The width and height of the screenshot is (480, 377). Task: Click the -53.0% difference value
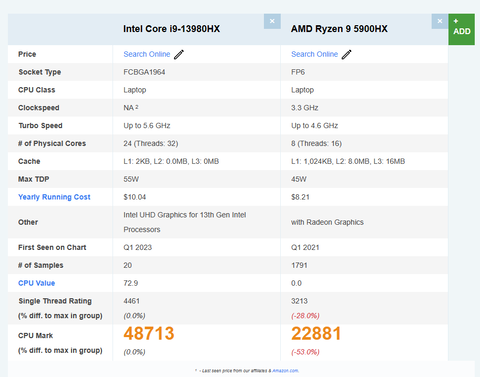[x=305, y=352]
